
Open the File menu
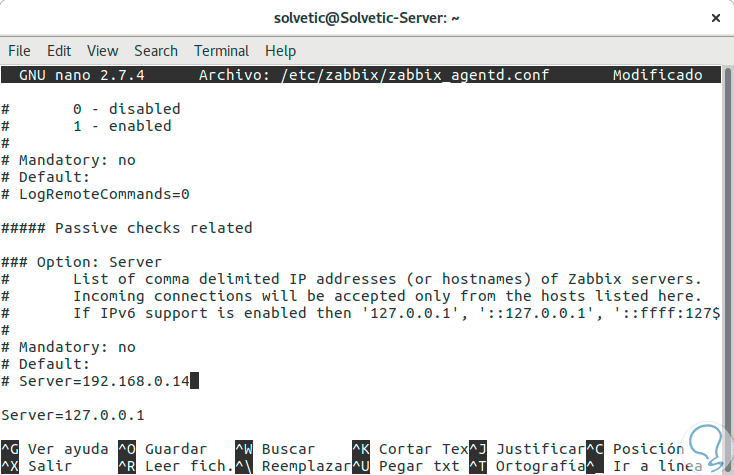pyautogui.click(x=19, y=51)
